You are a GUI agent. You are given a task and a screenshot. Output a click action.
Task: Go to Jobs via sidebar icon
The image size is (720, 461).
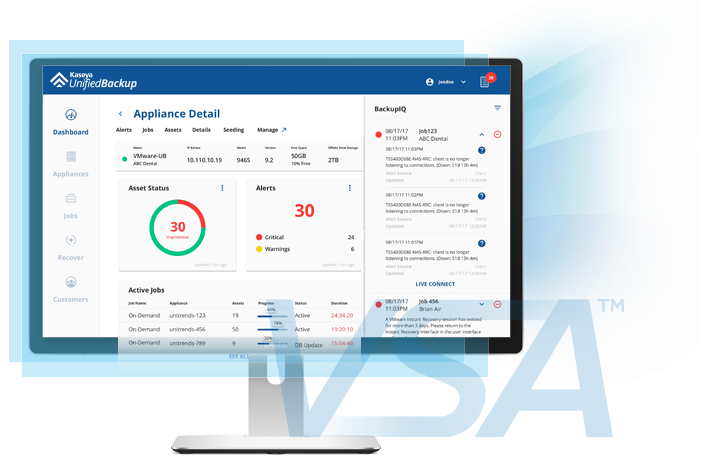click(71, 198)
